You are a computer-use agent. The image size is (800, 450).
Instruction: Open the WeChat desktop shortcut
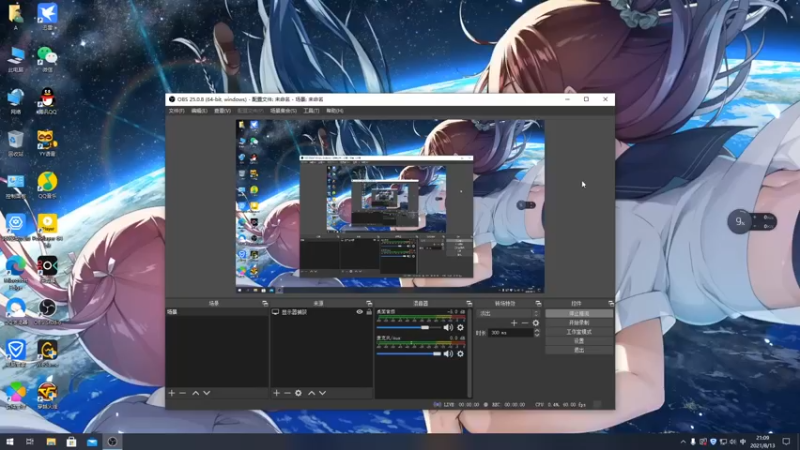tap(47, 59)
